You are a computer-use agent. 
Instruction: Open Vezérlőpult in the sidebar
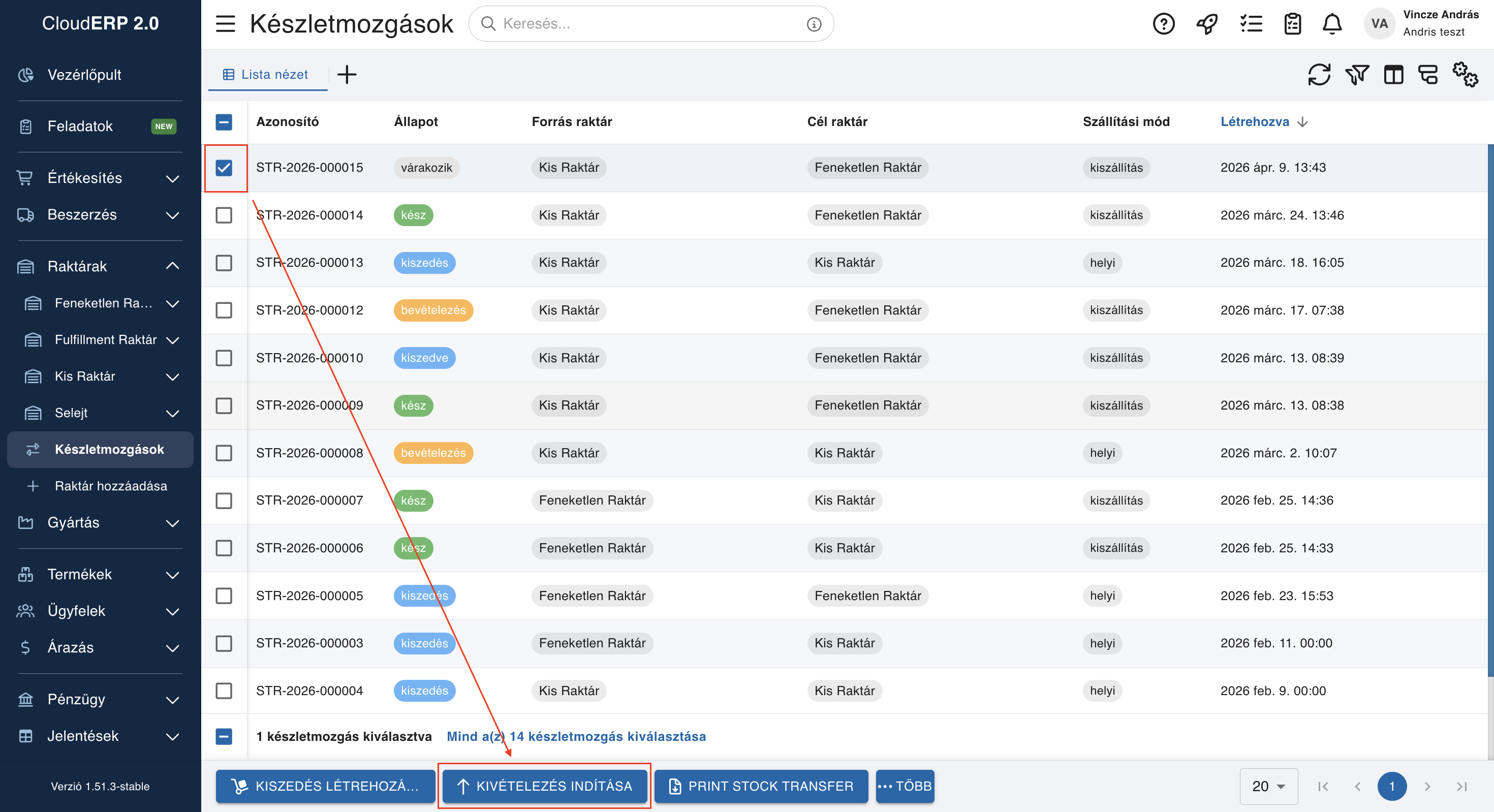[84, 75]
